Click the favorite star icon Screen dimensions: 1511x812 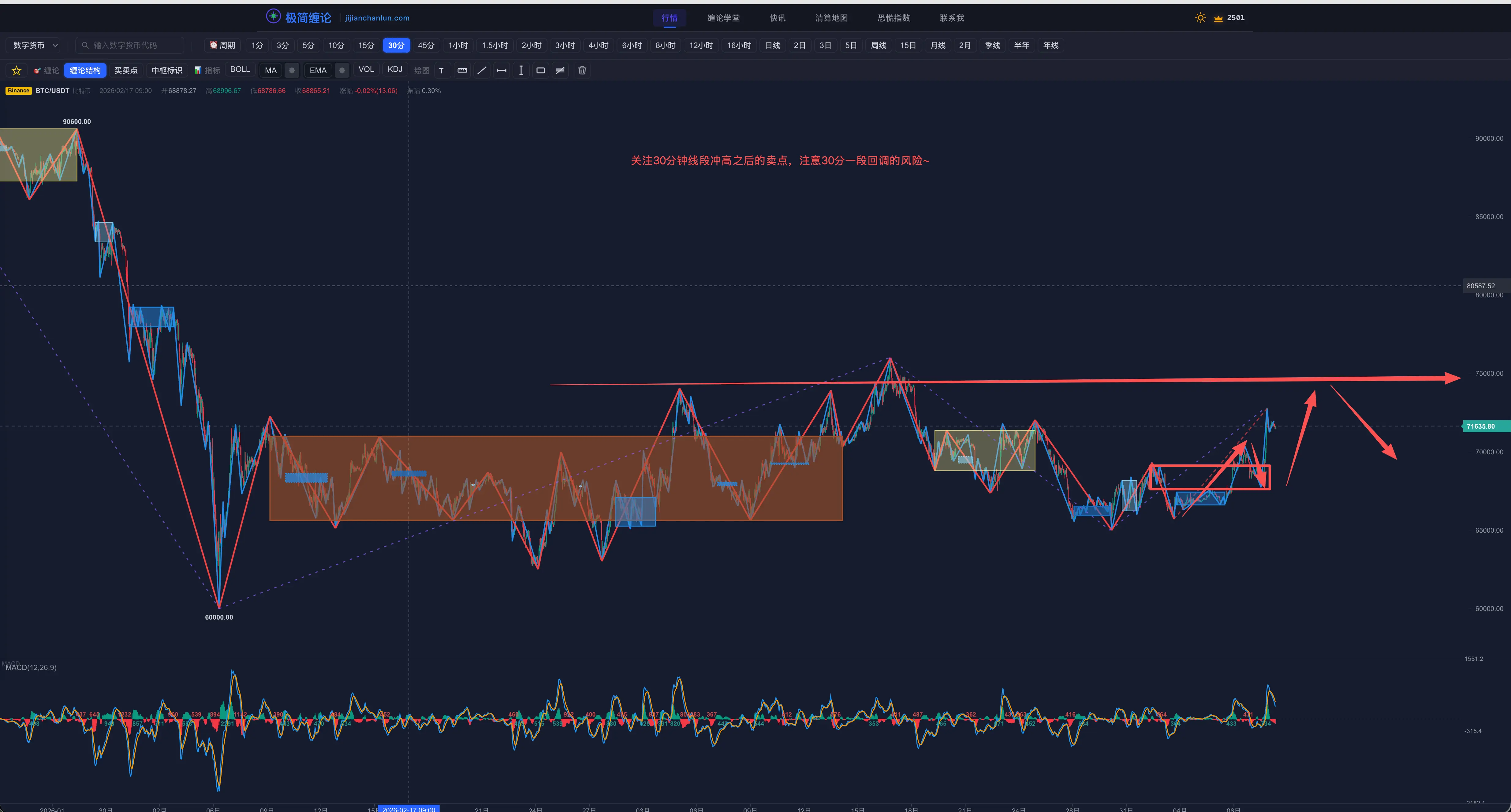(17, 70)
